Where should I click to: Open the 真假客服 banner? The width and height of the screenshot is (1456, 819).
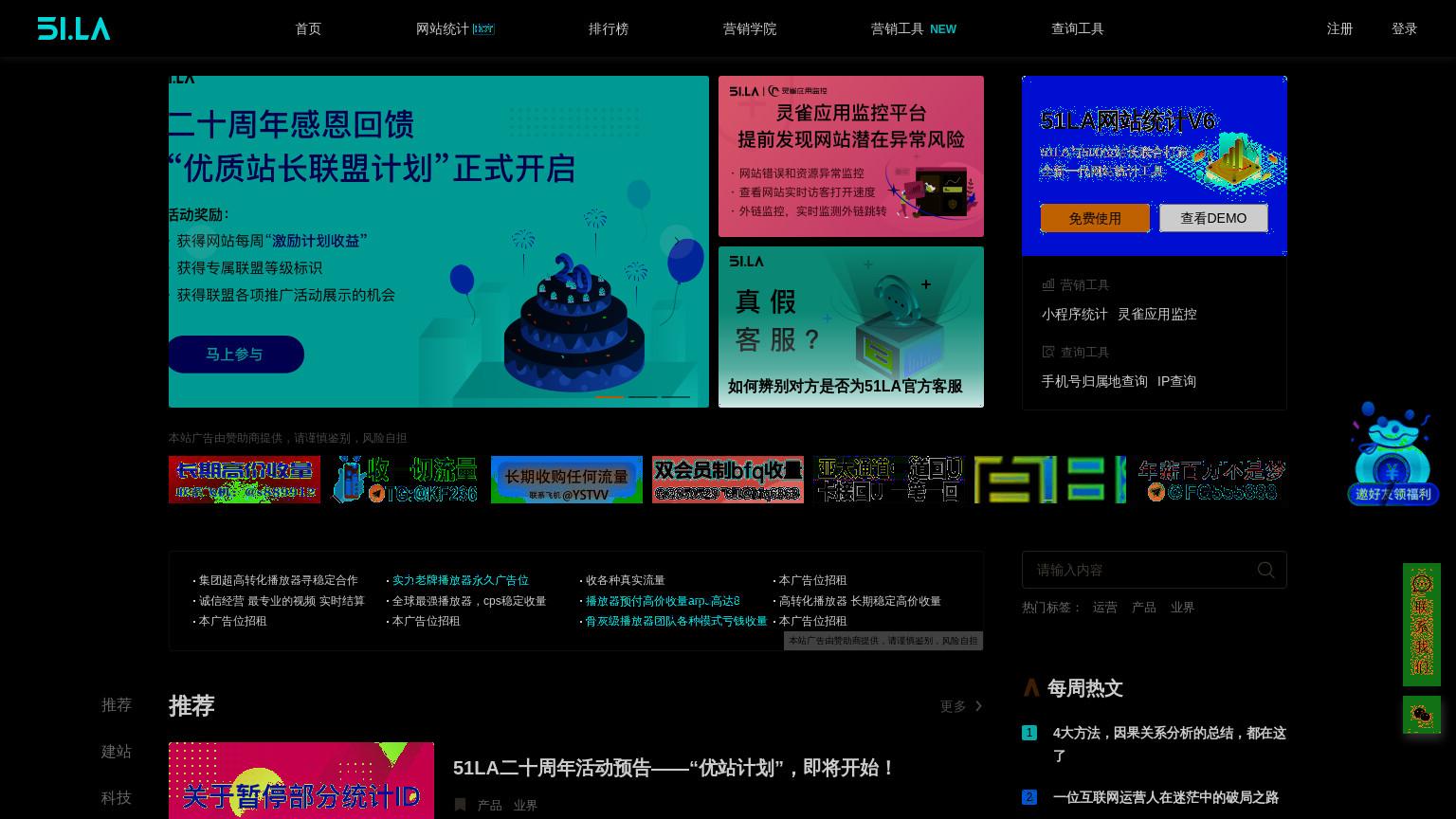(x=851, y=327)
